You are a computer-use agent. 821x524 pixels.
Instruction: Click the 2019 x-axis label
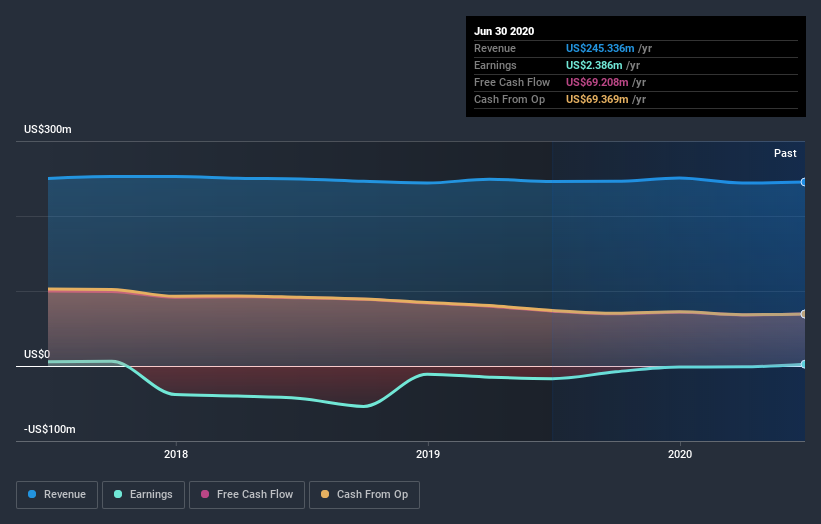(428, 454)
